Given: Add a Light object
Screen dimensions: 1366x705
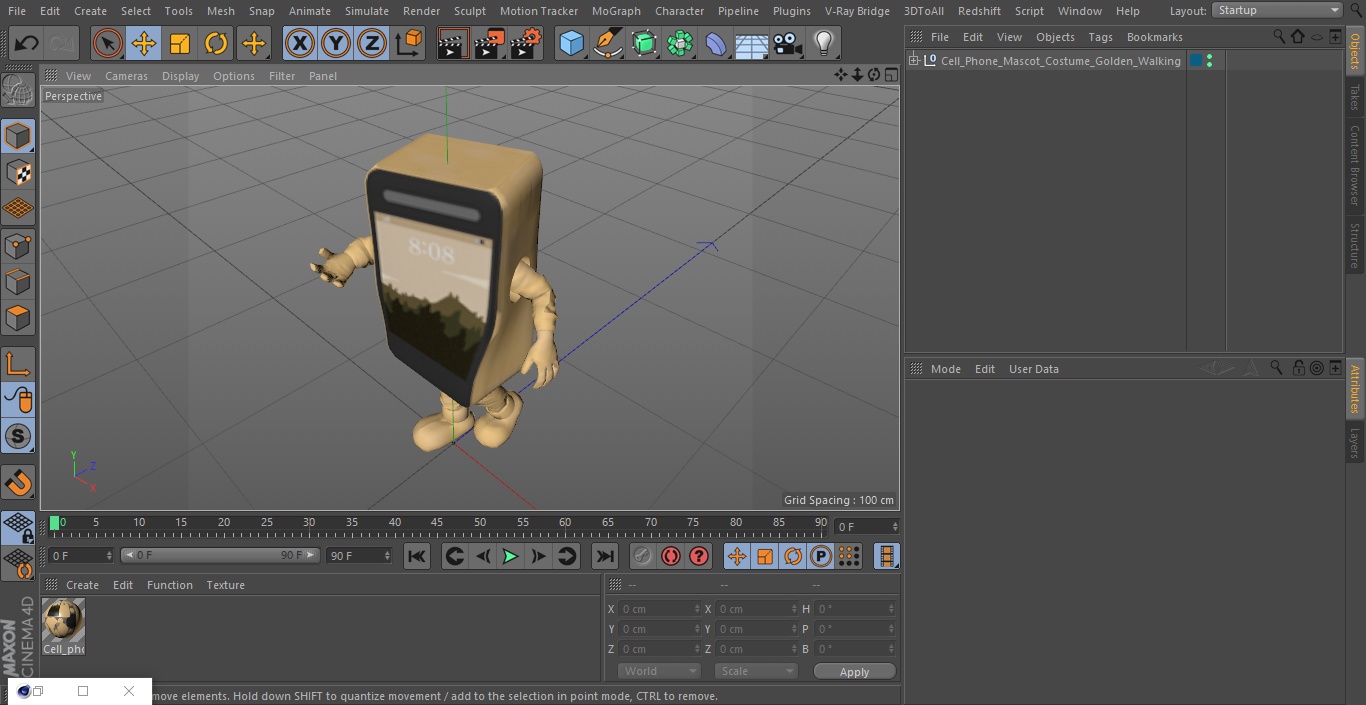Looking at the screenshot, I should pyautogui.click(x=823, y=43).
